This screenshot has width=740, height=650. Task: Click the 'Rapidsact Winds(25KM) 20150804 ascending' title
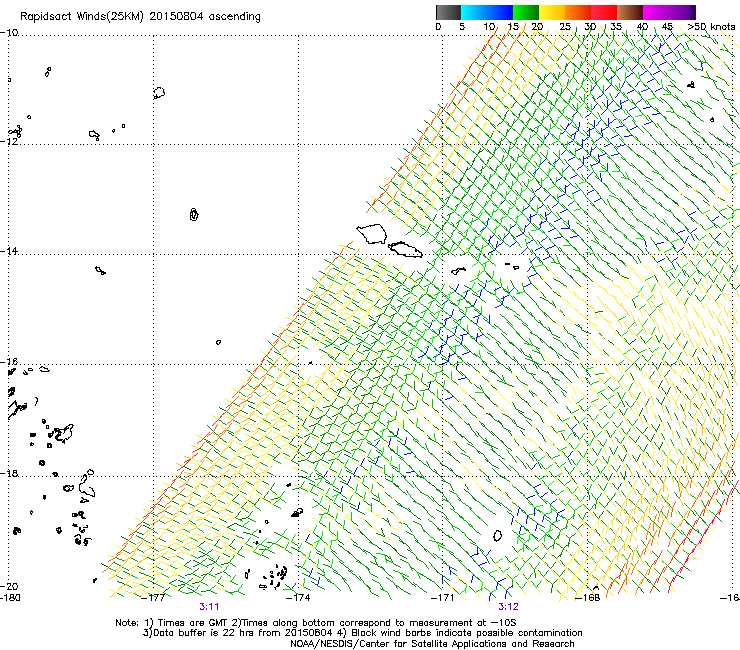coord(140,17)
